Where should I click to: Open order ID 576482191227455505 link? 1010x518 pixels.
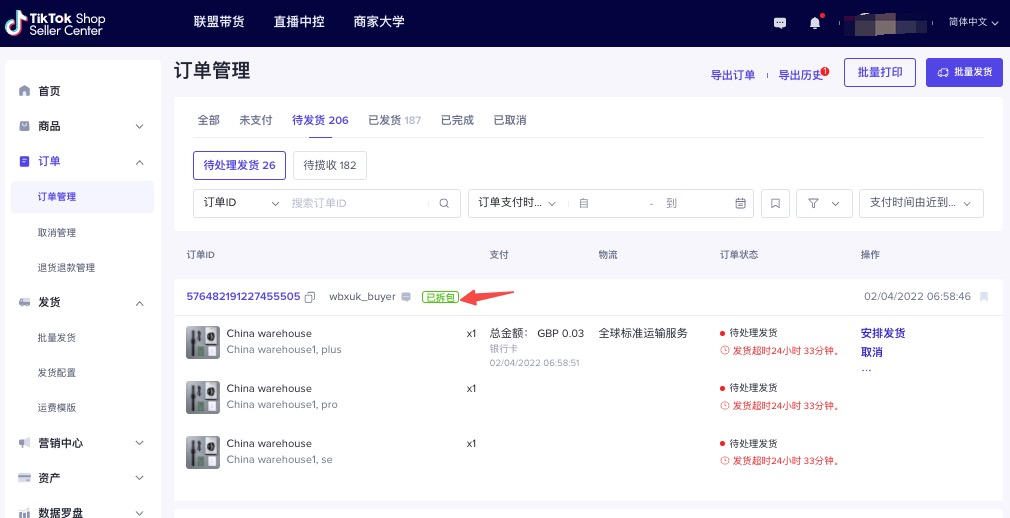tap(243, 296)
